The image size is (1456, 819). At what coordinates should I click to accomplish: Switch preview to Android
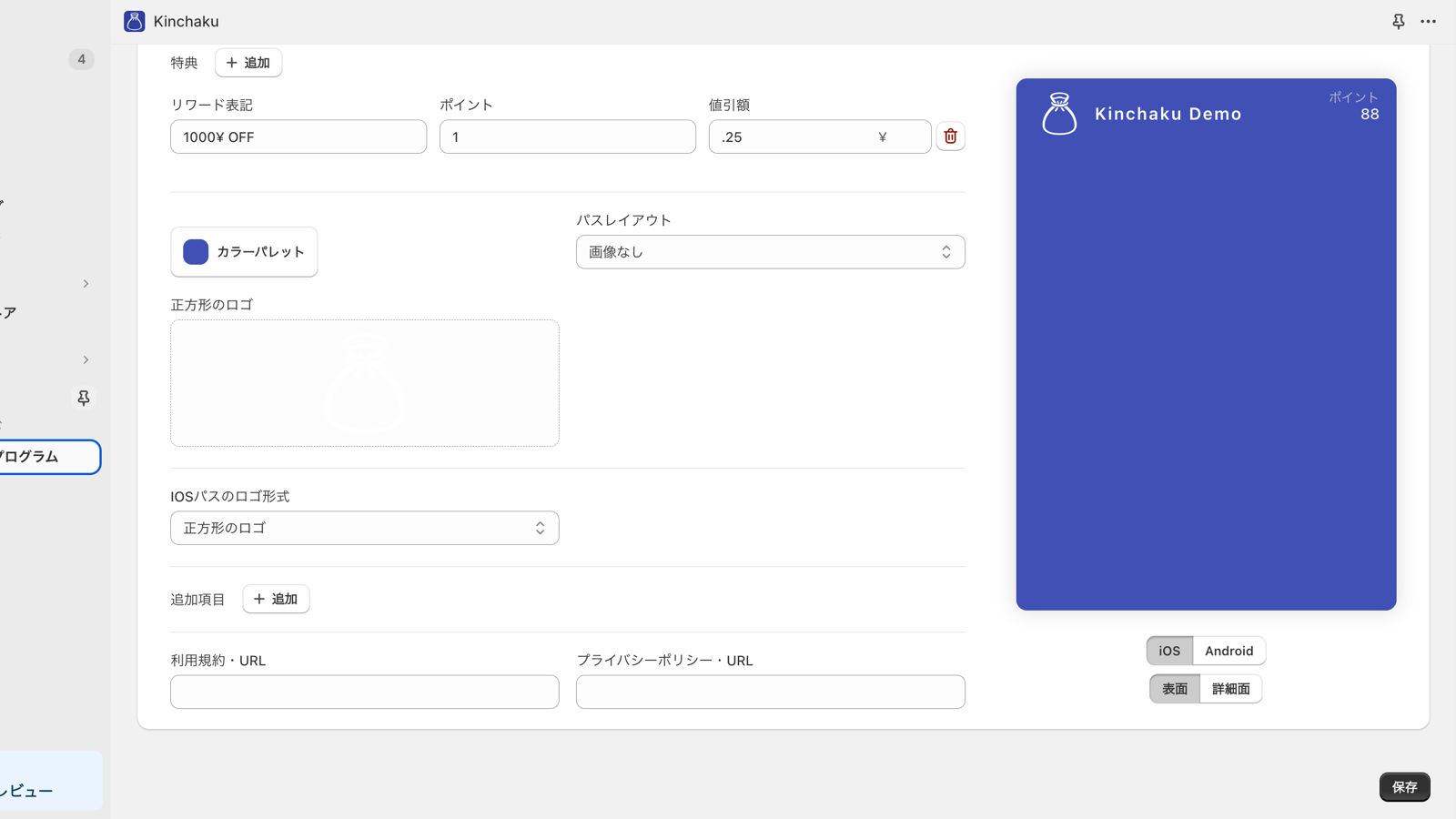coord(1228,651)
